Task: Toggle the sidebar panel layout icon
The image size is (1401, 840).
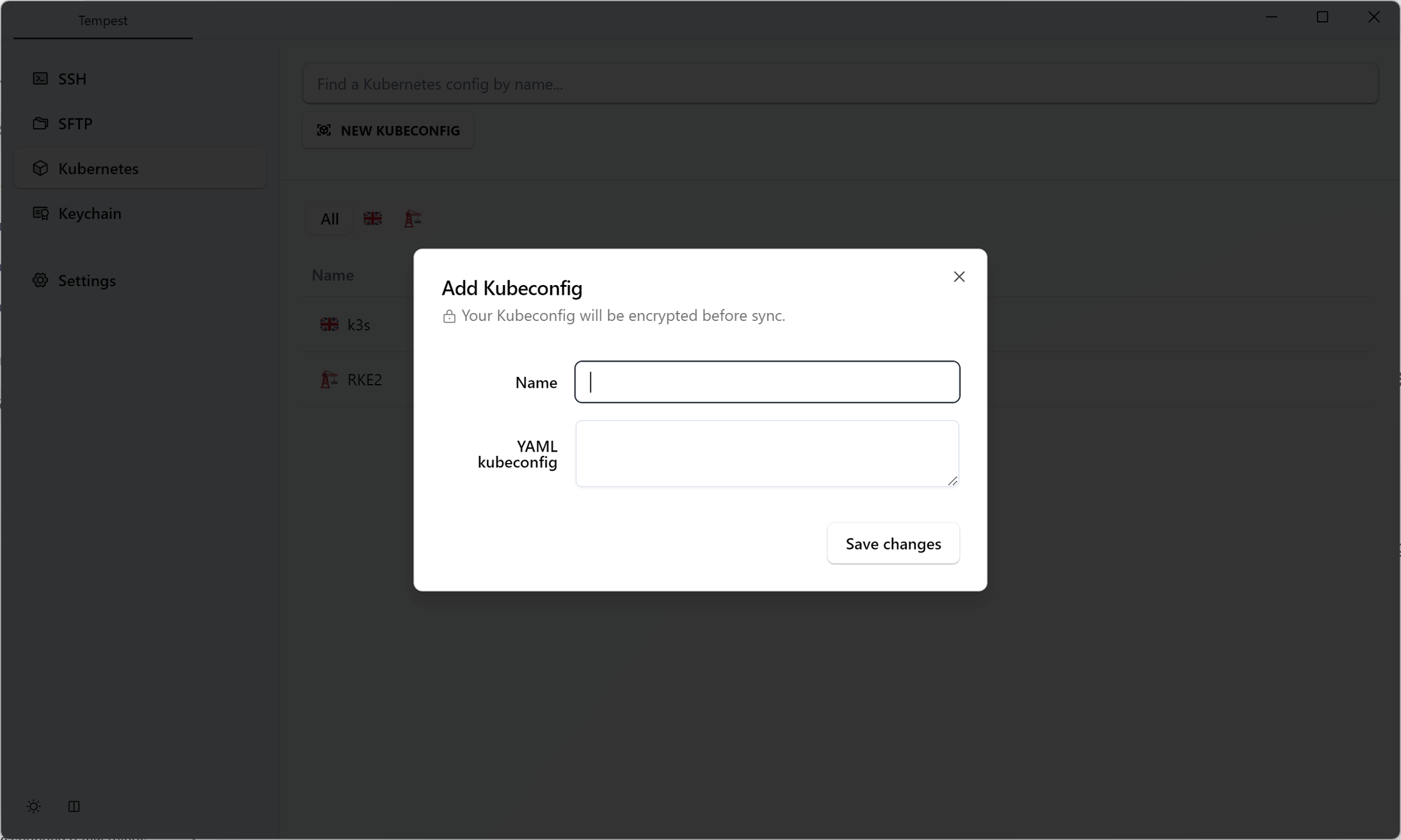Action: pos(74,807)
